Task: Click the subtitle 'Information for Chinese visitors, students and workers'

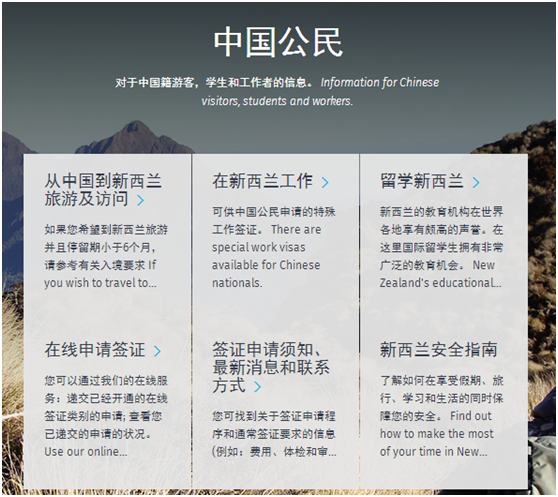Action: coord(320,91)
